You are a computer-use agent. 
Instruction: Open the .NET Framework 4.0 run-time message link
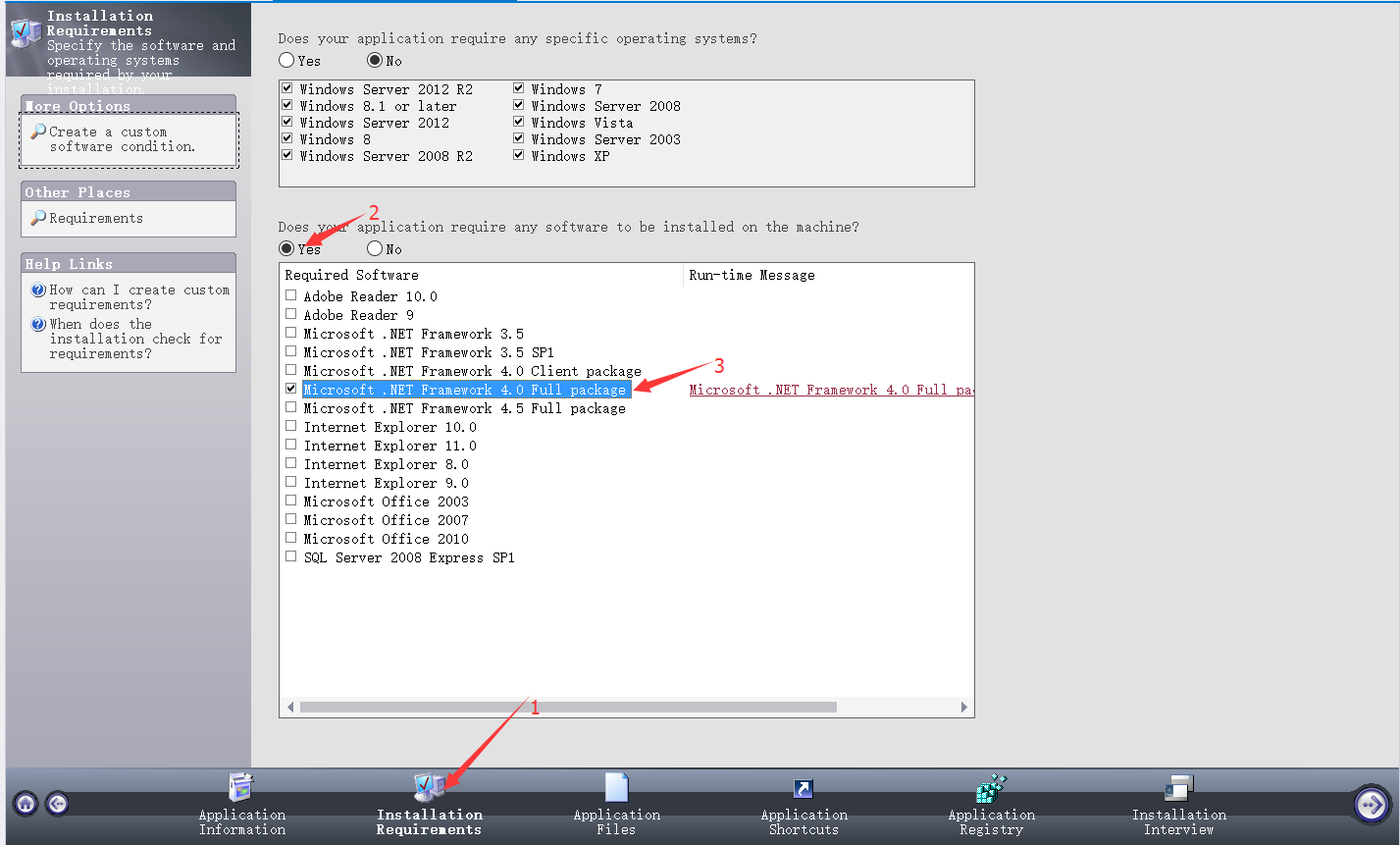coord(831,390)
